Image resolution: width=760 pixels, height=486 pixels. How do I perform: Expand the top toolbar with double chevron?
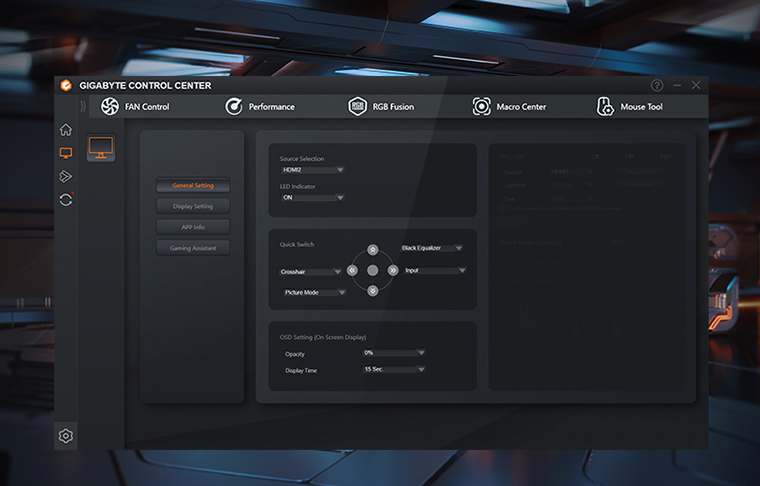tap(83, 106)
